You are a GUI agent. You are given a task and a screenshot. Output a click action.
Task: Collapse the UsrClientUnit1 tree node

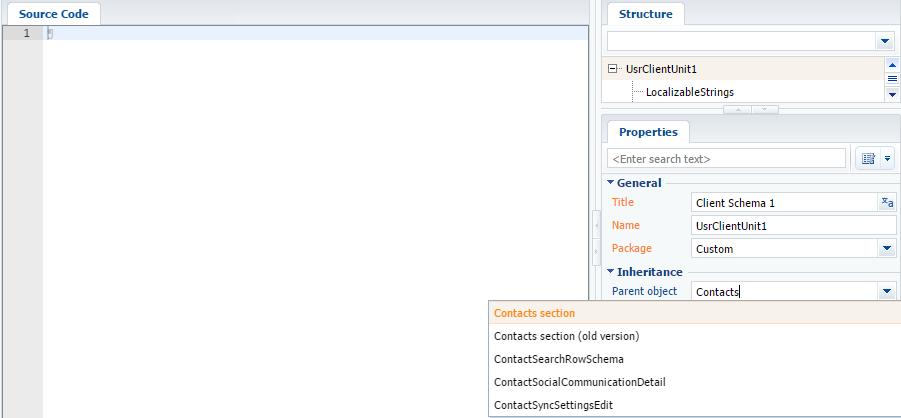click(611, 69)
